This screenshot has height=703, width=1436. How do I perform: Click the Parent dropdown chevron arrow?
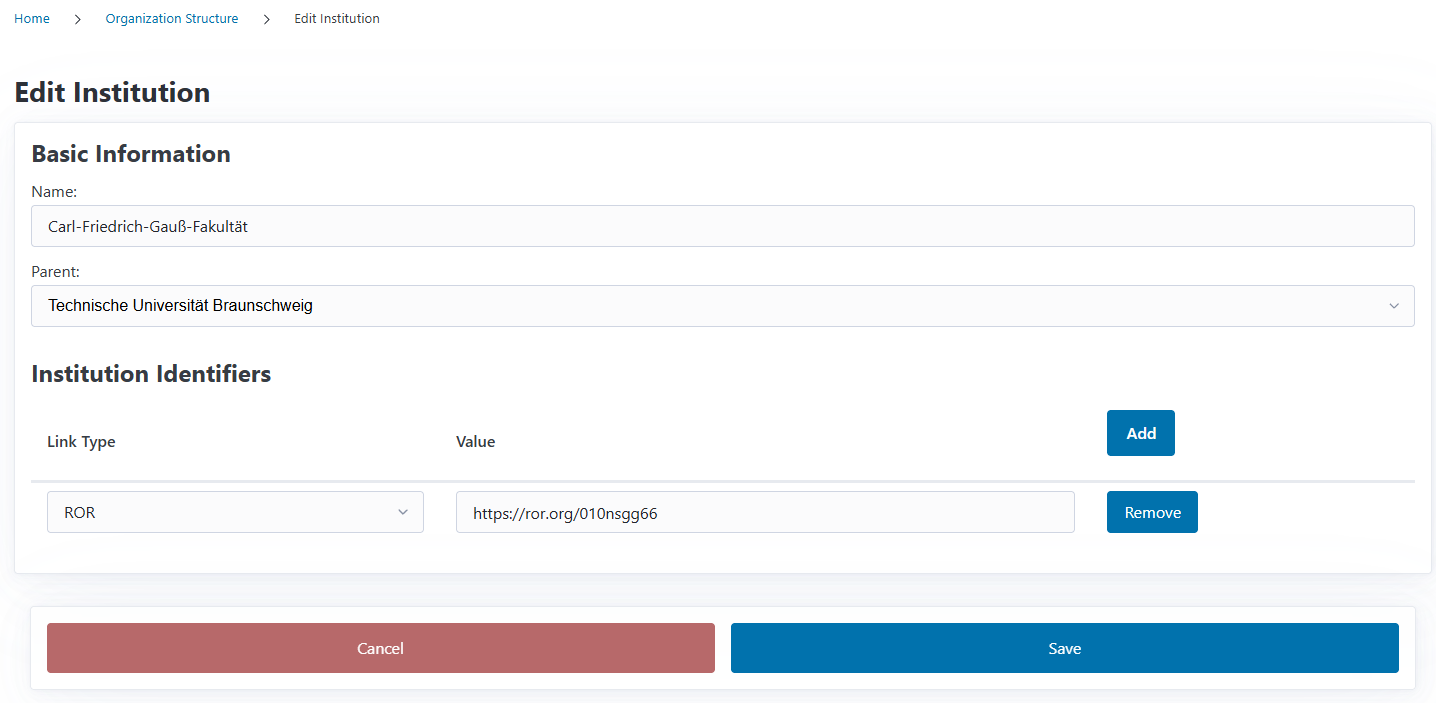pos(1394,306)
